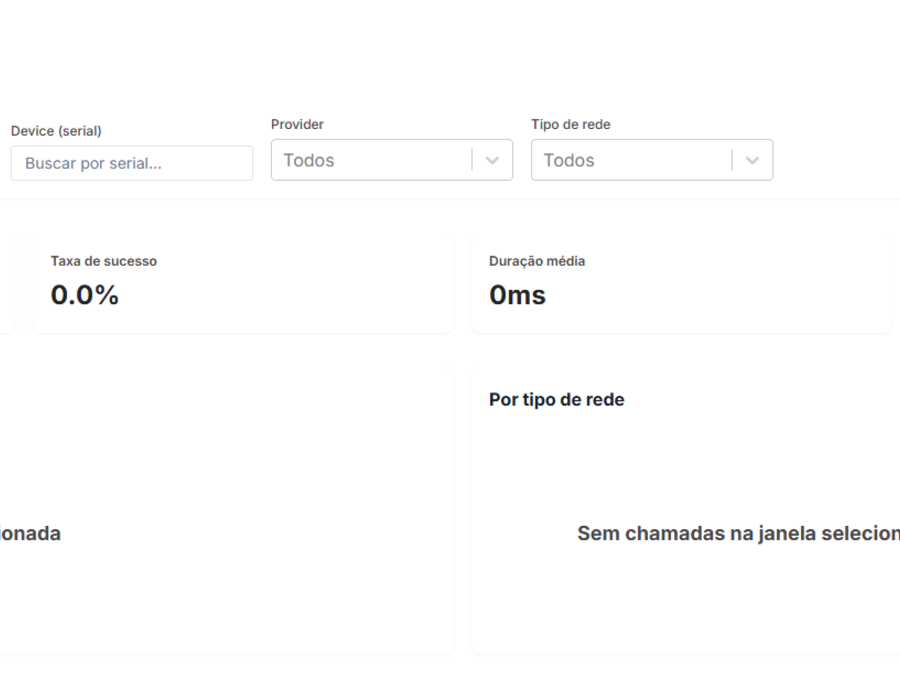Image resolution: width=900 pixels, height=700 pixels.
Task: Click the 'Device (serial)' label
Action: click(x=56, y=131)
